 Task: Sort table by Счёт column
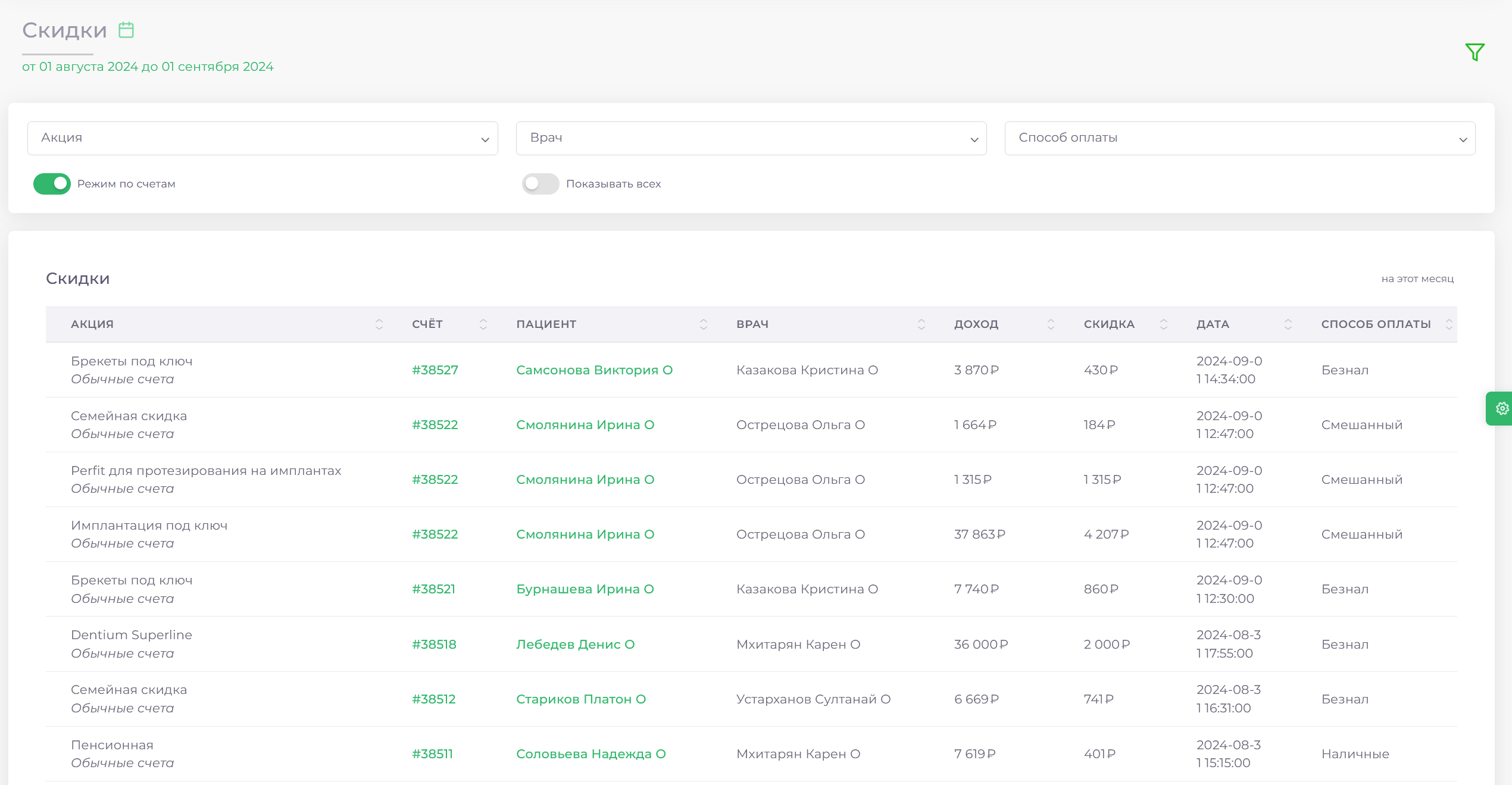(483, 324)
